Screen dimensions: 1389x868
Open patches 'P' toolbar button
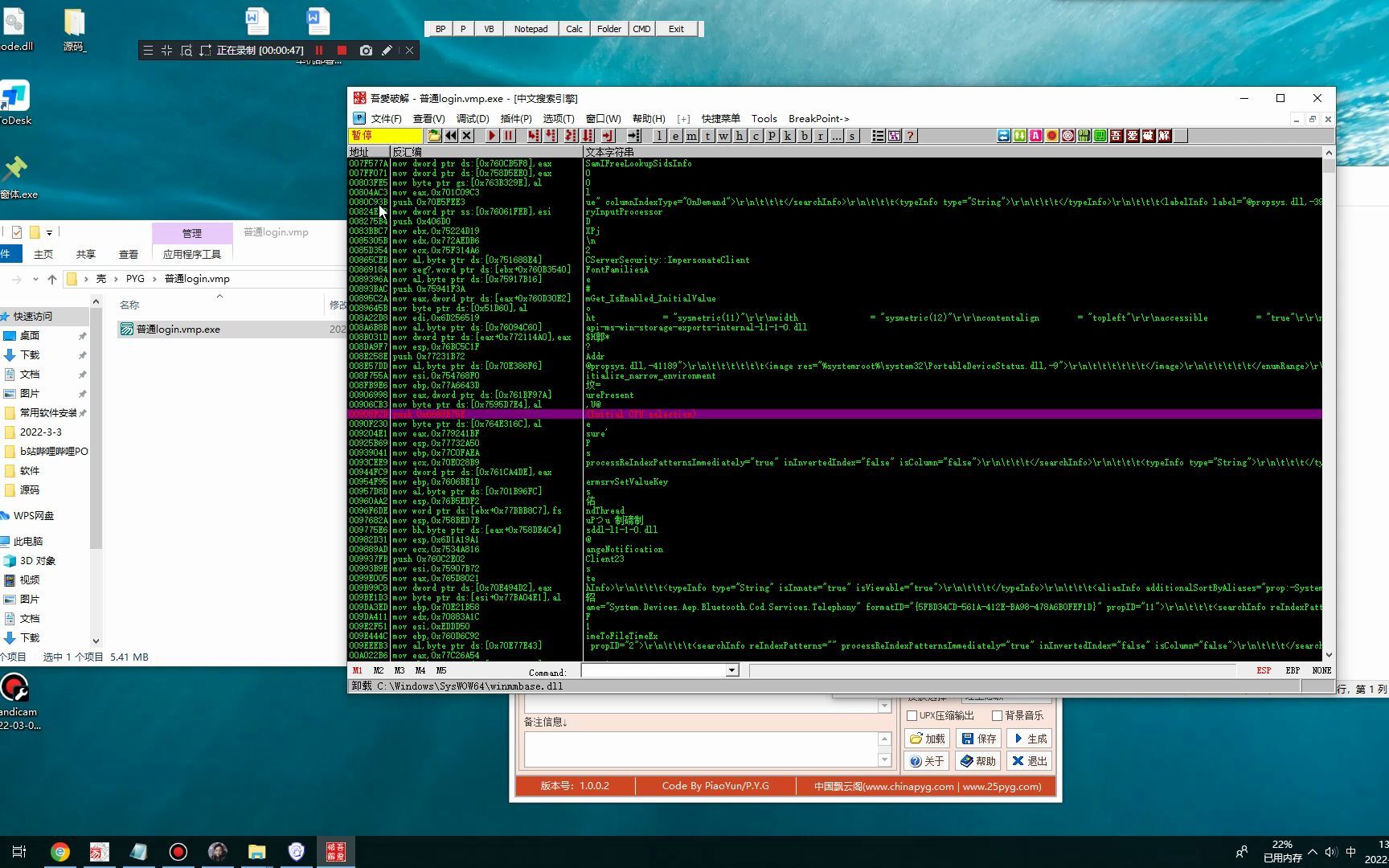tap(772, 136)
